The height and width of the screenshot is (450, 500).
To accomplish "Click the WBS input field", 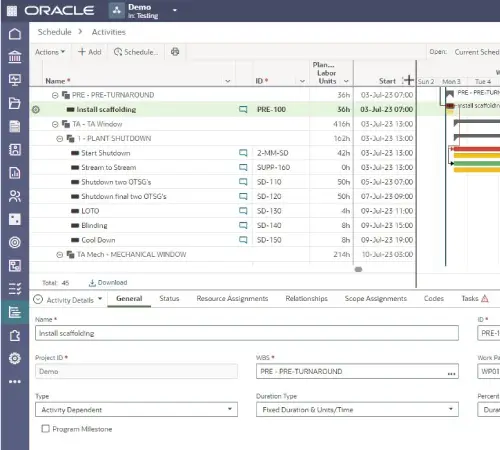I will pos(357,371).
